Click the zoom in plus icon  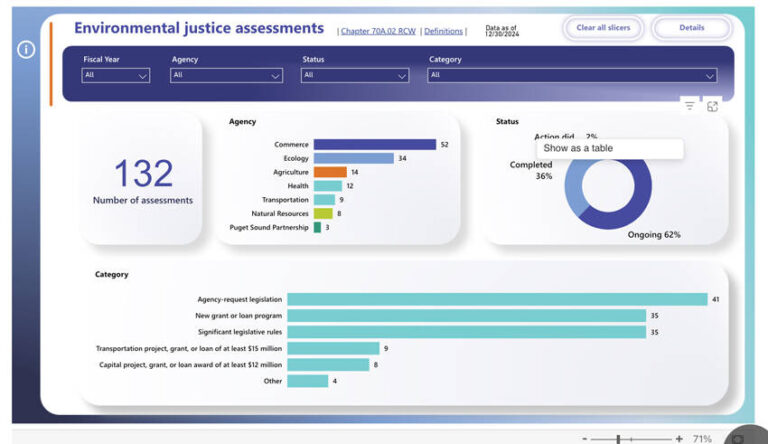click(x=679, y=438)
